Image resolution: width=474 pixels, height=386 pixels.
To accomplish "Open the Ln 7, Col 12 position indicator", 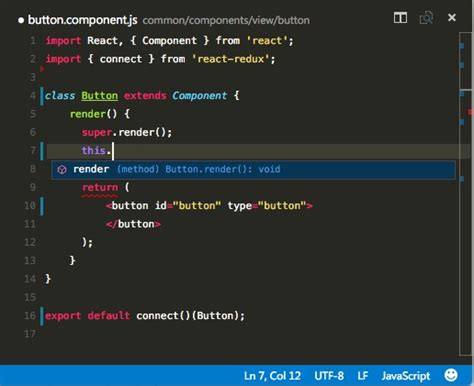I will pyautogui.click(x=272, y=376).
